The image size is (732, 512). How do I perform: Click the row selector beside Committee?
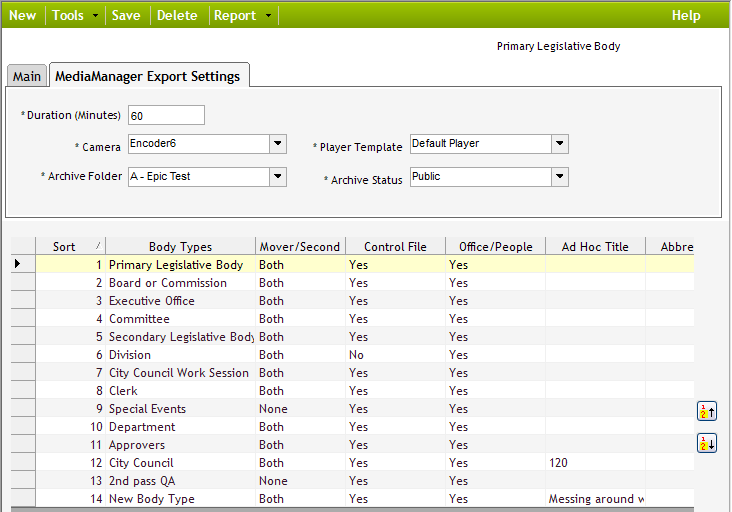click(x=23, y=319)
